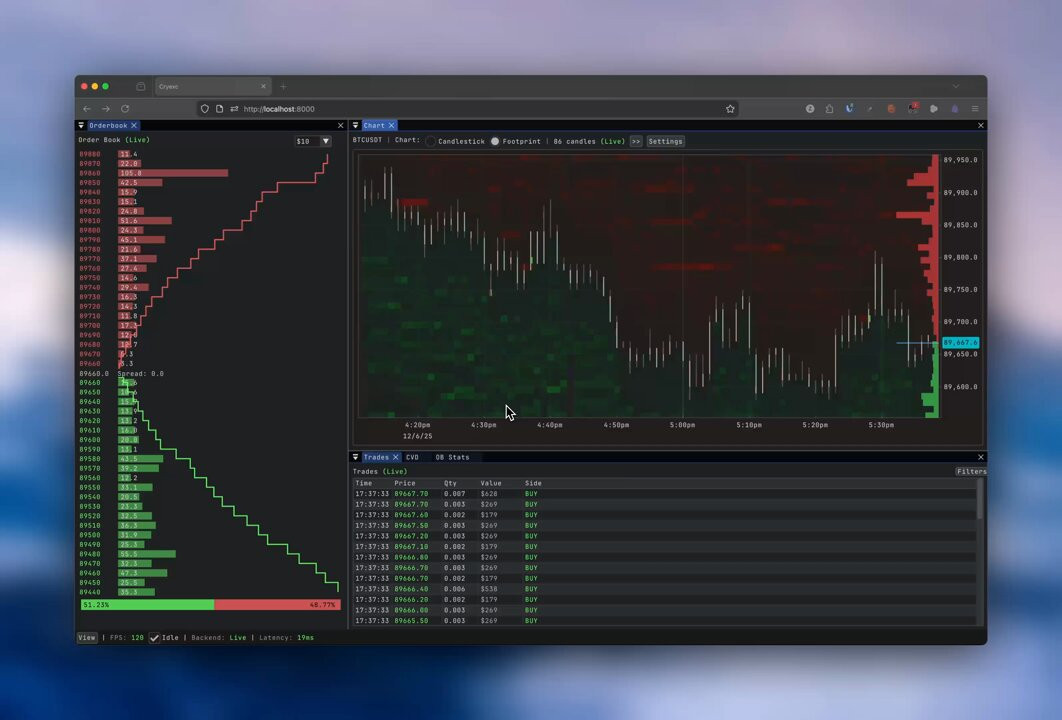Open the tab overview icon left of tab

141,87
